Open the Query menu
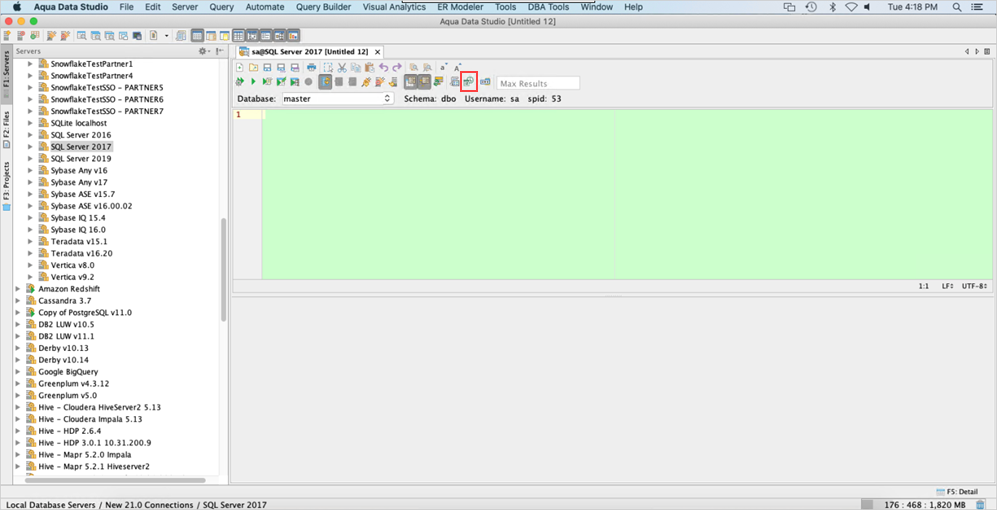 pyautogui.click(x=222, y=7)
